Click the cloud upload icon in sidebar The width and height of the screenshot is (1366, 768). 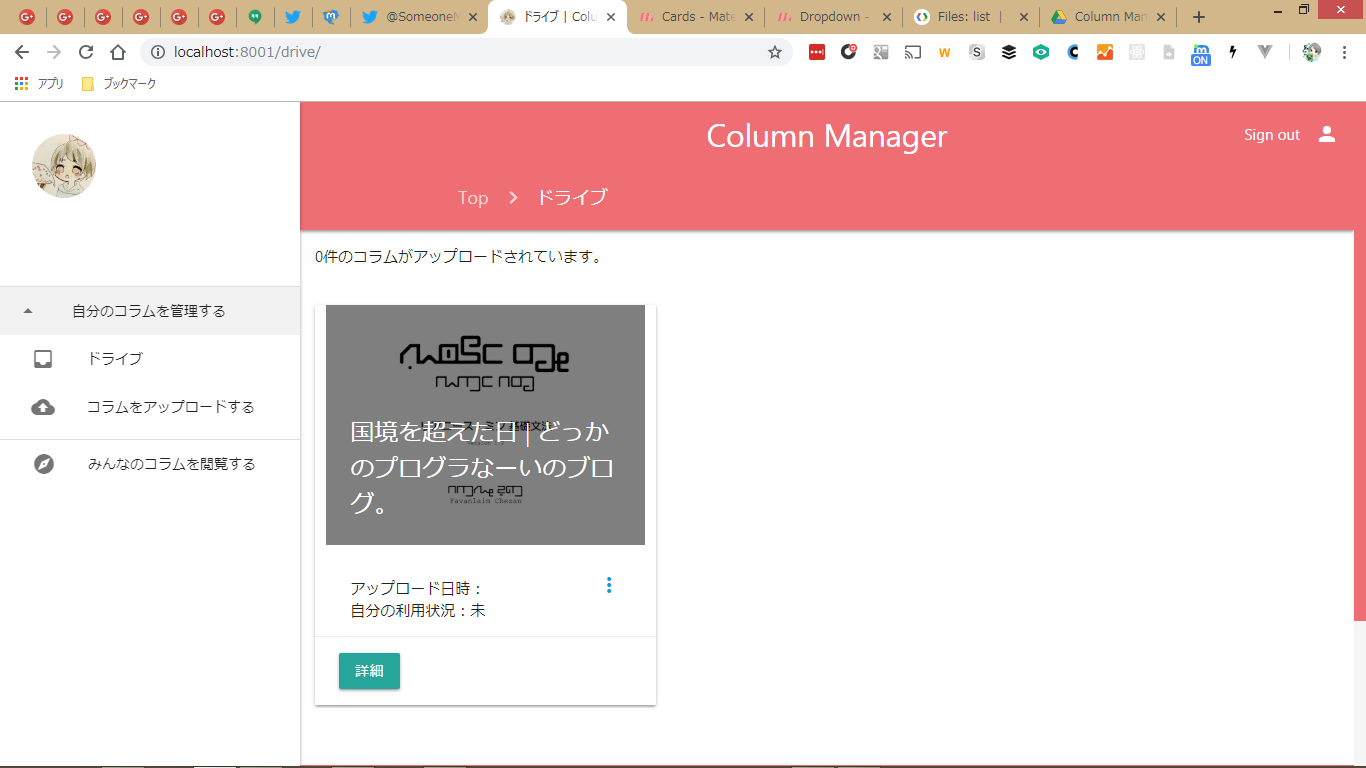pyautogui.click(x=43, y=407)
